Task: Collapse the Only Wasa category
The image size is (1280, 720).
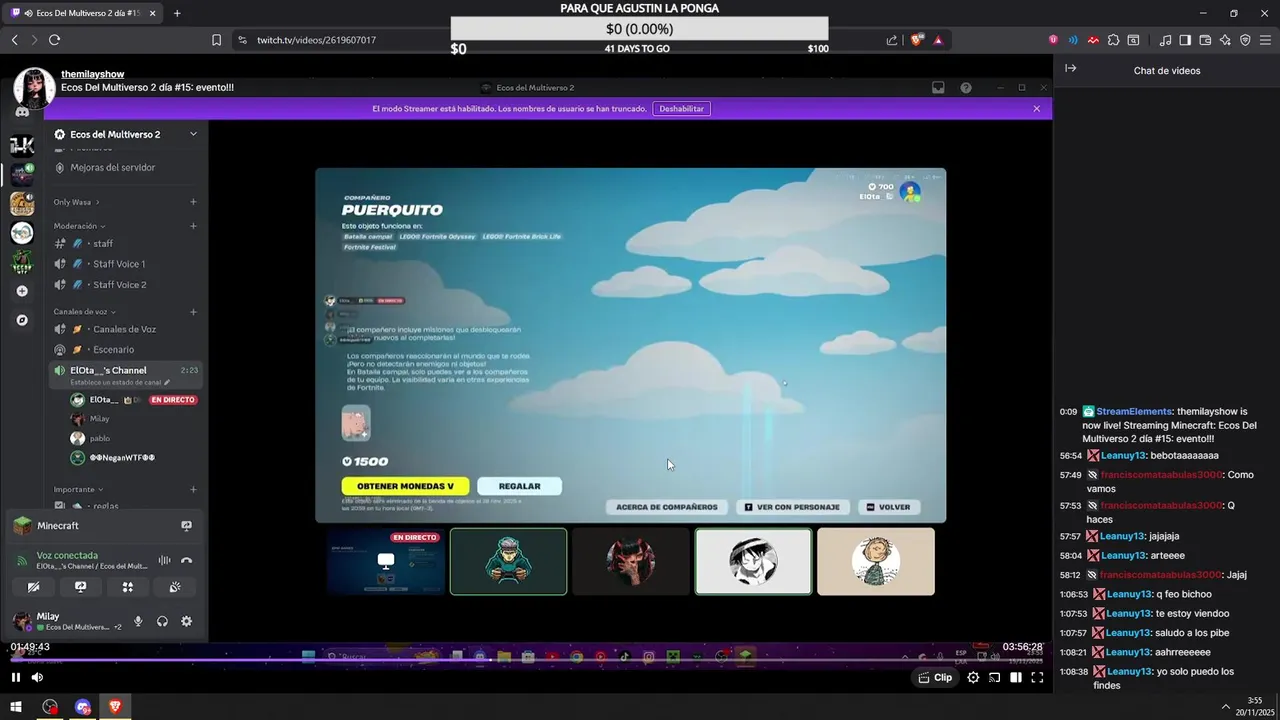Action: pyautogui.click(x=76, y=202)
